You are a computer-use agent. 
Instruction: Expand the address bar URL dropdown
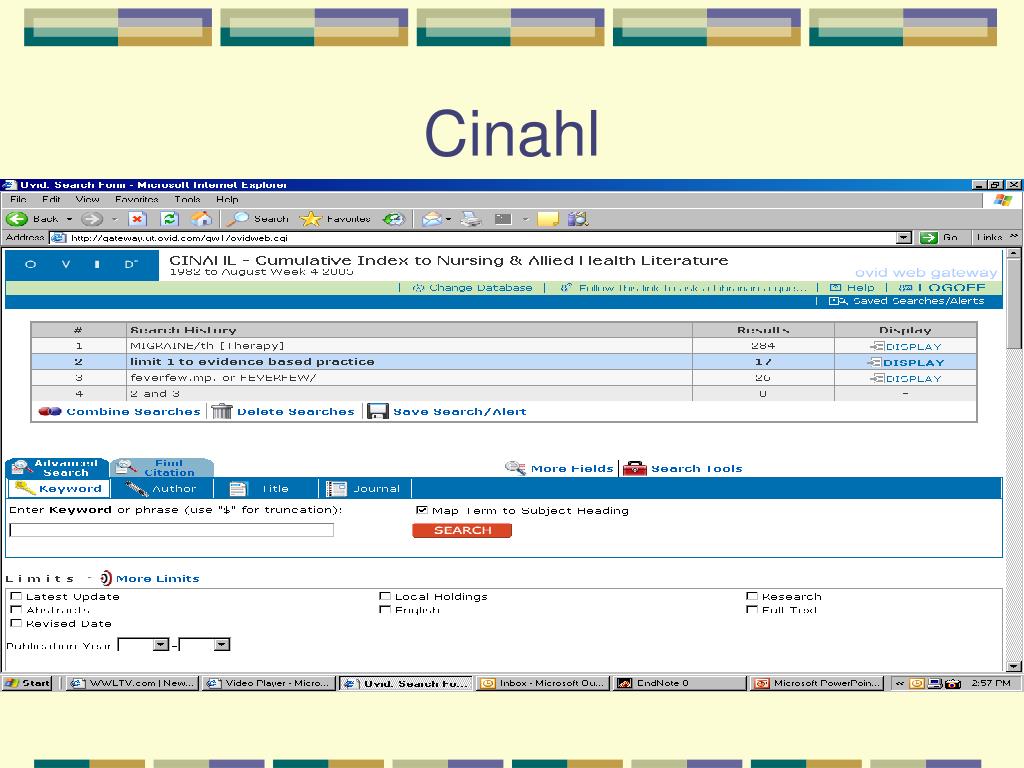tap(904, 238)
